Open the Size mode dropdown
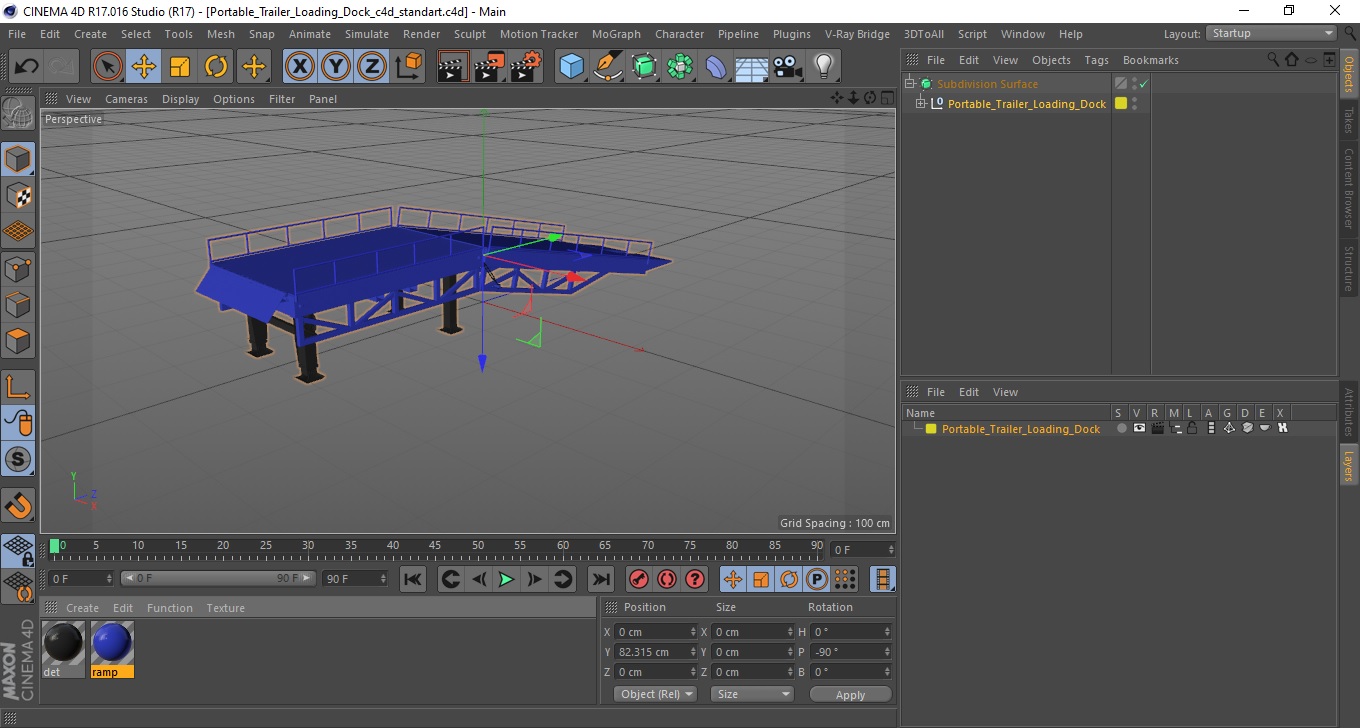 click(752, 694)
